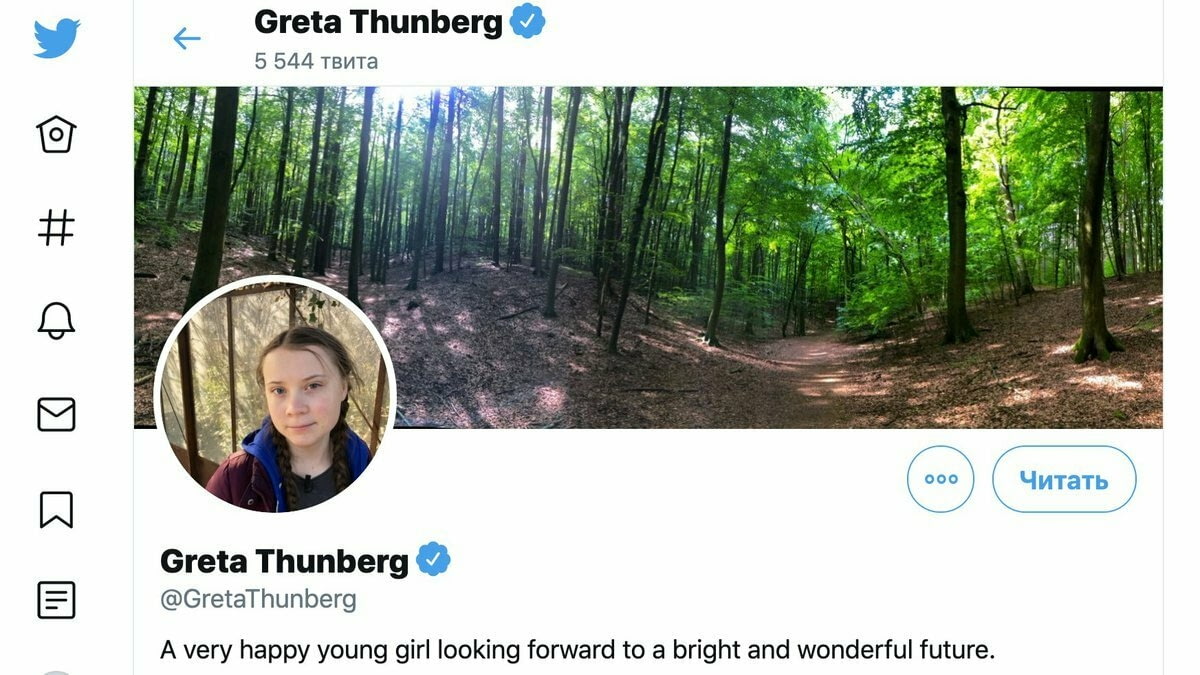Image resolution: width=1200 pixels, height=675 pixels.
Task: Go back using the arrow icon
Action: tap(187, 38)
